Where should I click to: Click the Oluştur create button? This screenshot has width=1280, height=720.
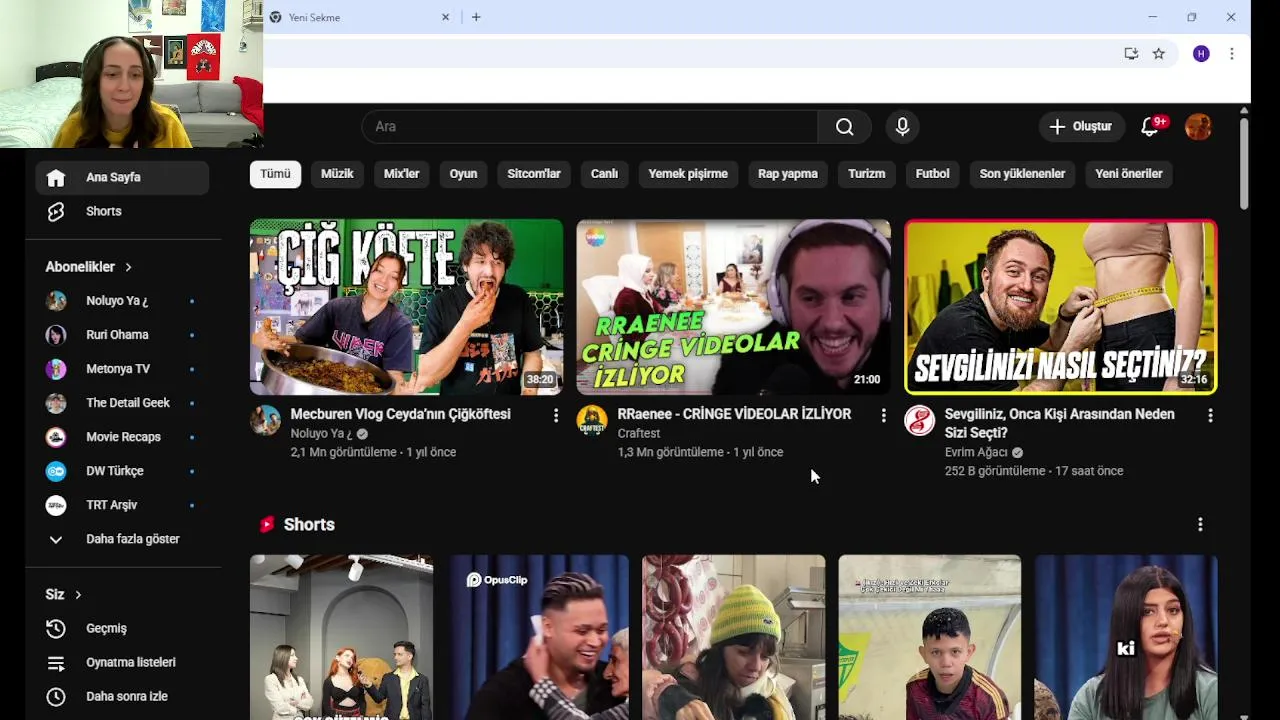pos(1080,127)
